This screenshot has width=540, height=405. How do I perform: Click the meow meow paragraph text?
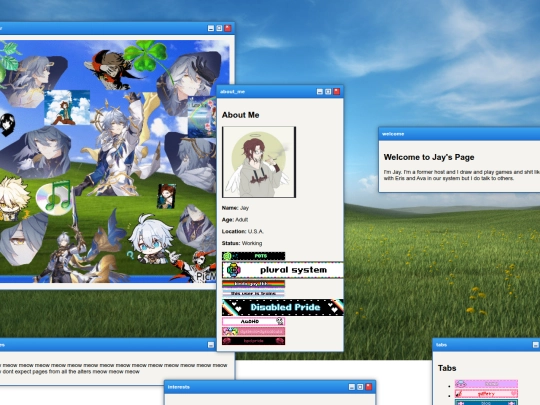click(x=114, y=368)
